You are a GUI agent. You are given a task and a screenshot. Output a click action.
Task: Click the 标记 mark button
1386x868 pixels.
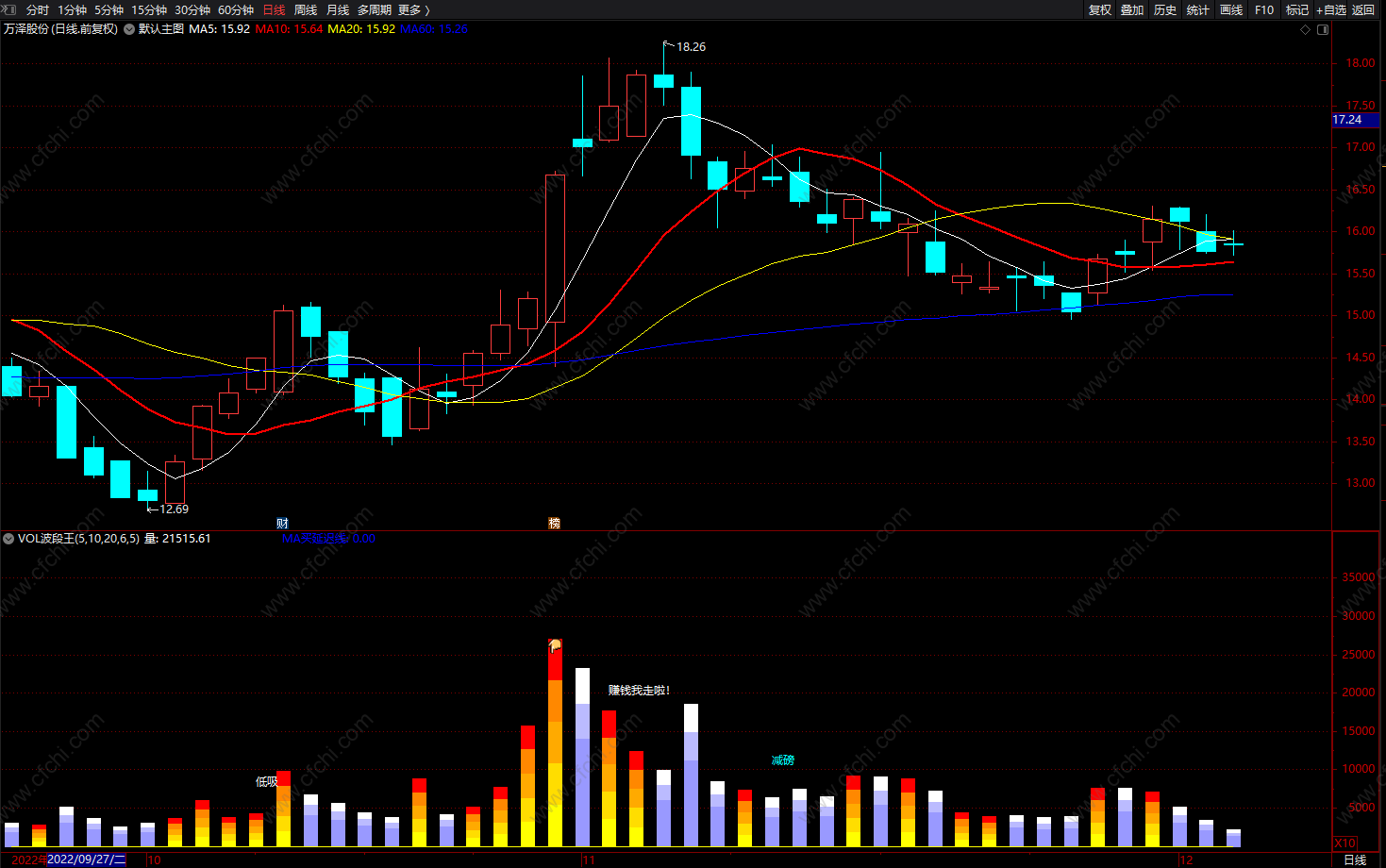(x=1297, y=9)
